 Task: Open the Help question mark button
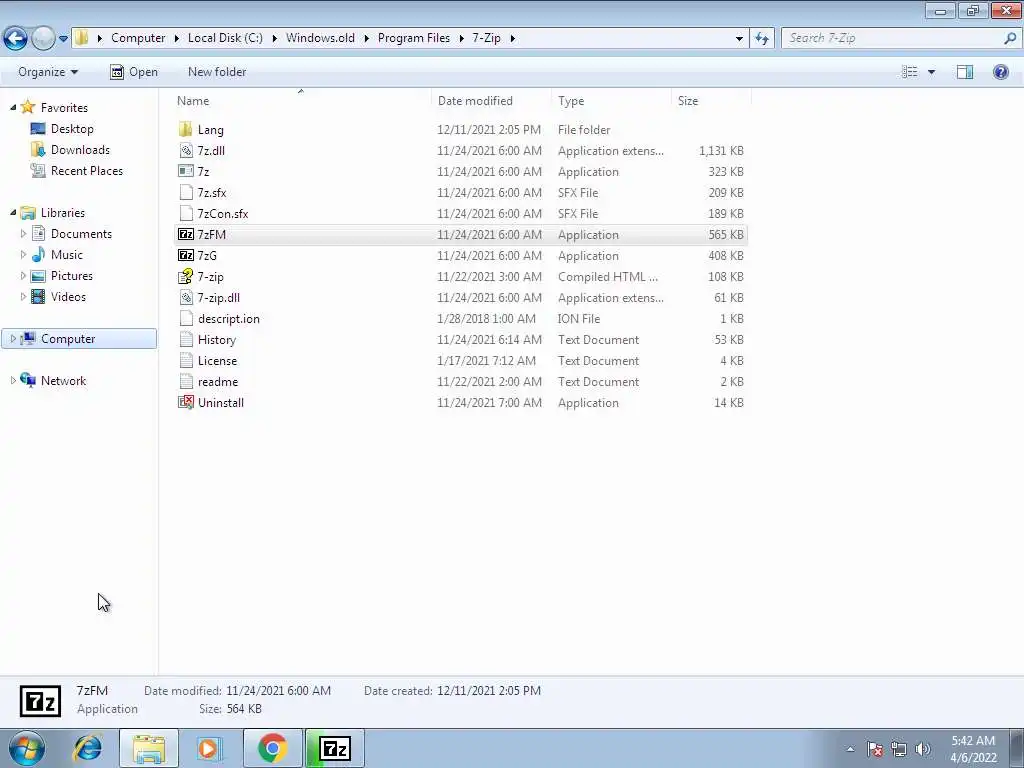(x=1000, y=72)
